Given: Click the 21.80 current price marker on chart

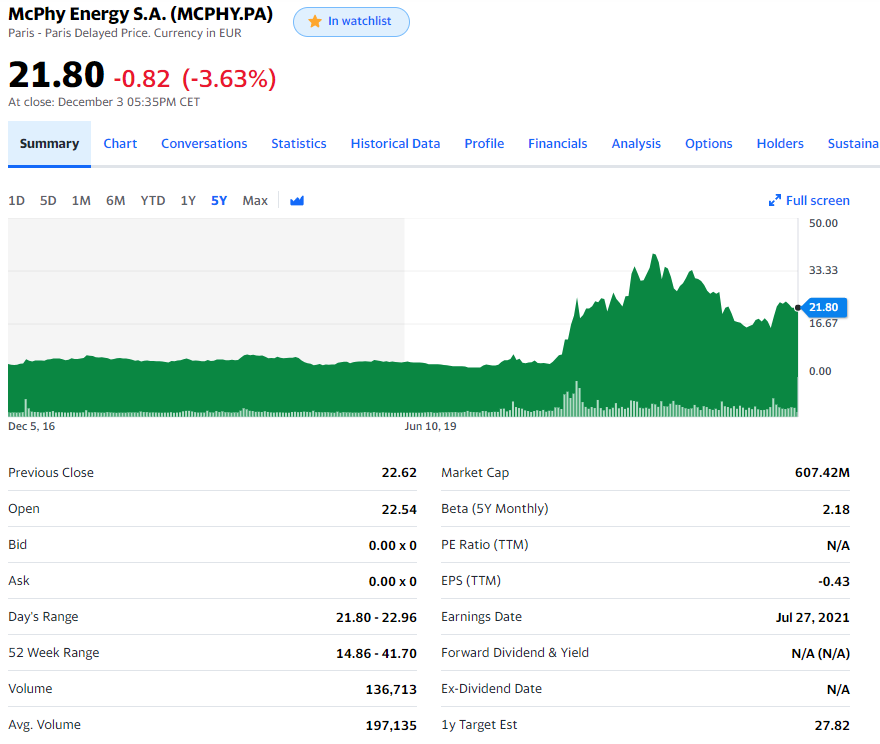Looking at the screenshot, I should 823,307.
